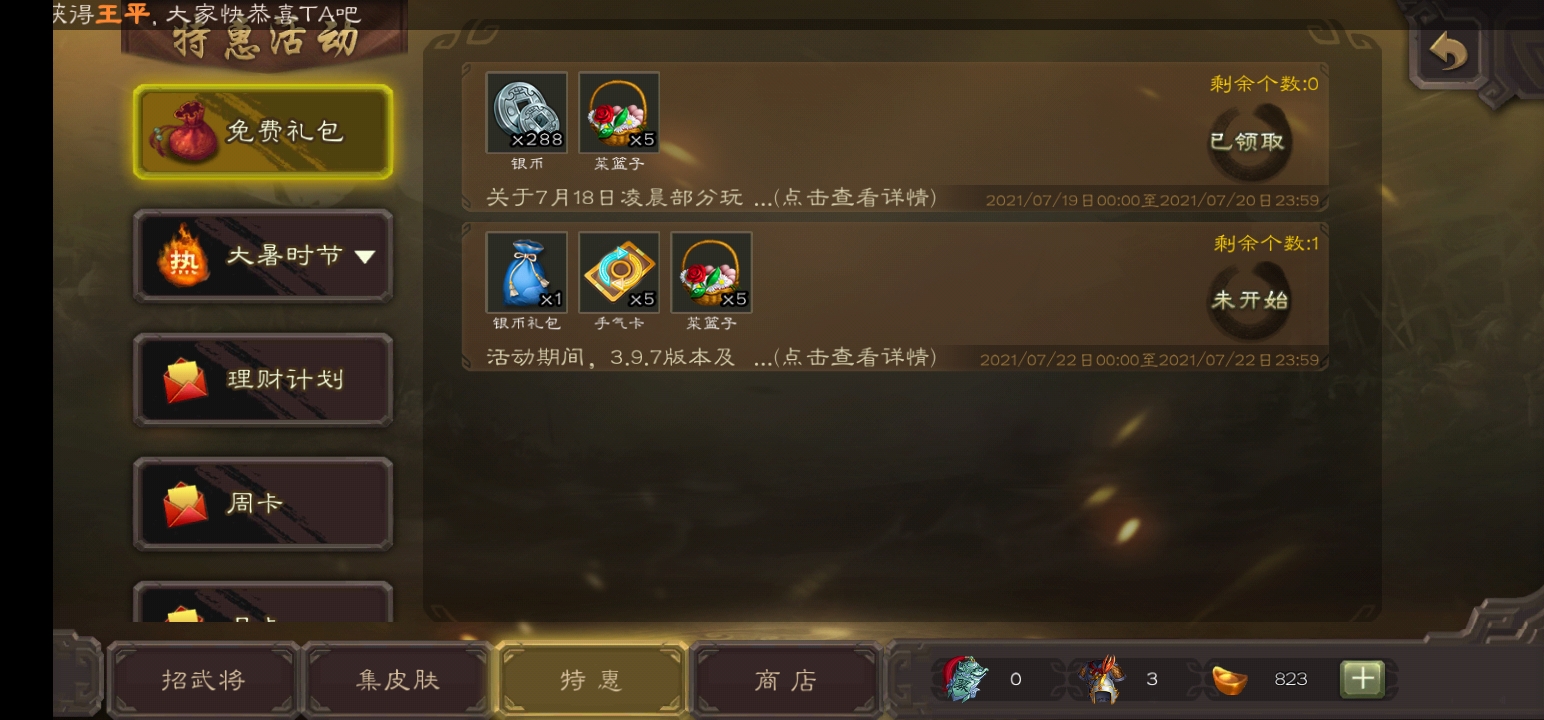Screen dimensions: 1544x720
Task: Expand the 大暑时节 dropdown arrow
Action: pyautogui.click(x=365, y=256)
